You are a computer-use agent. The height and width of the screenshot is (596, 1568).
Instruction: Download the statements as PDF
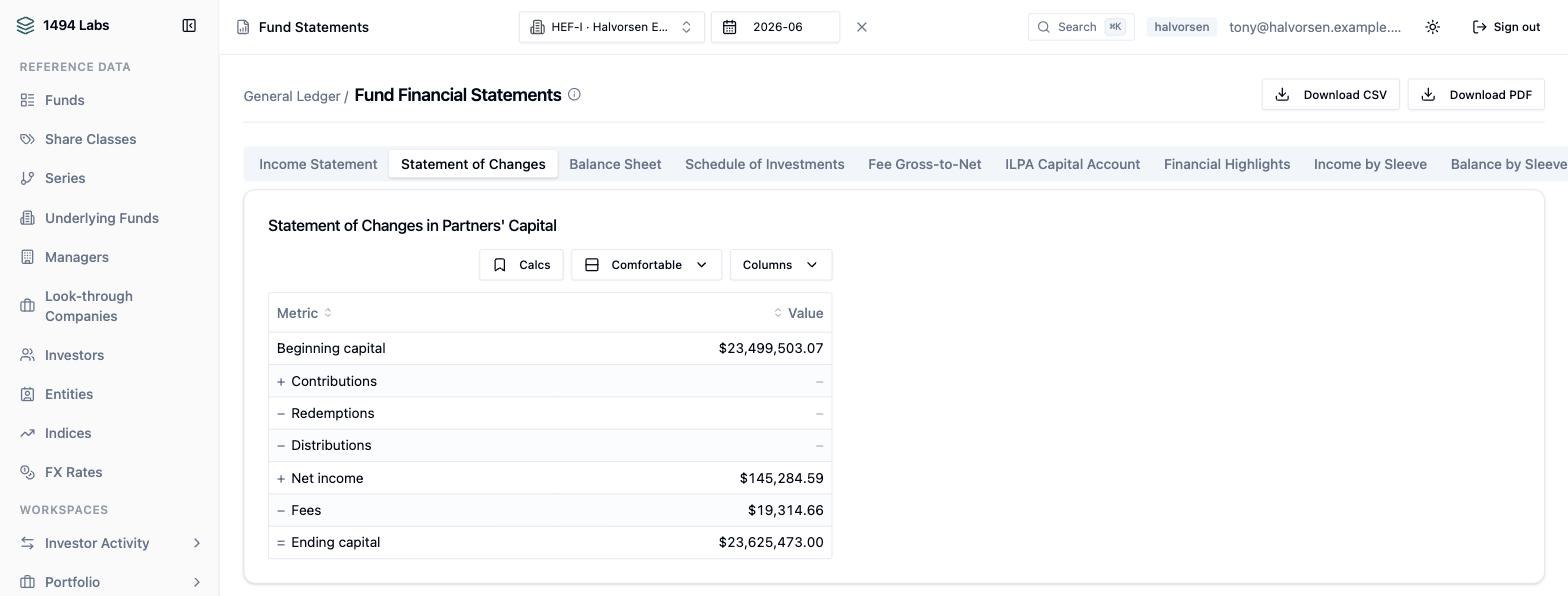coord(1476,95)
